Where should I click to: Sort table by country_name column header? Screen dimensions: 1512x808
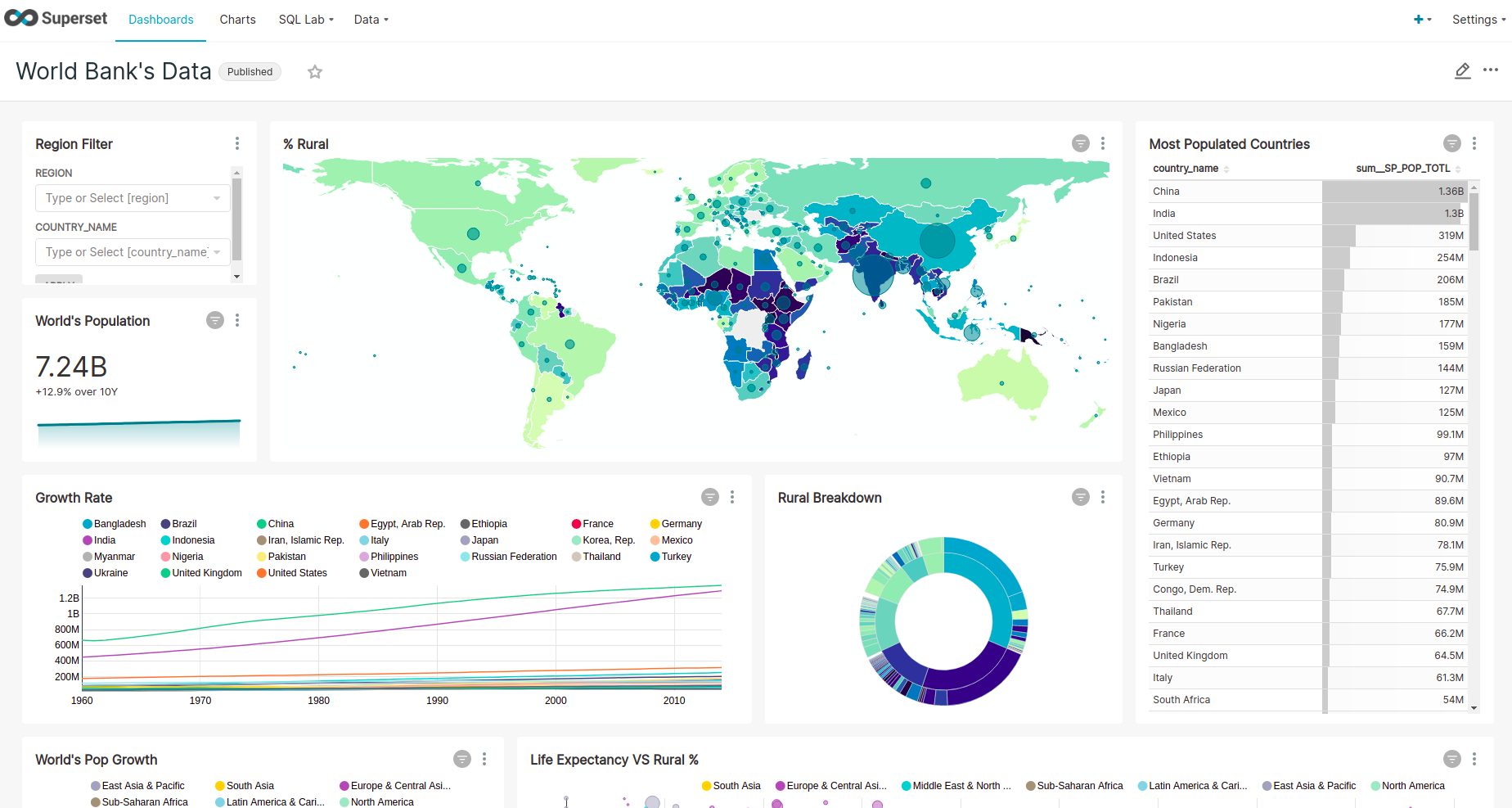tap(1186, 169)
